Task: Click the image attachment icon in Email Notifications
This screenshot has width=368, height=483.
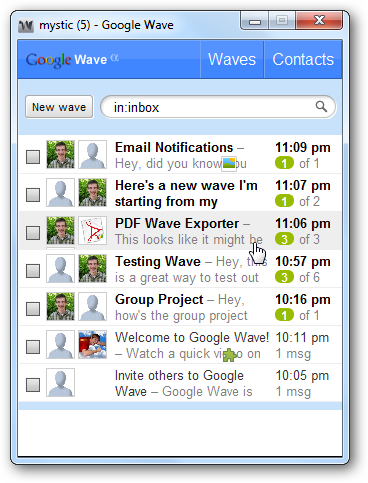Action: pos(229,164)
